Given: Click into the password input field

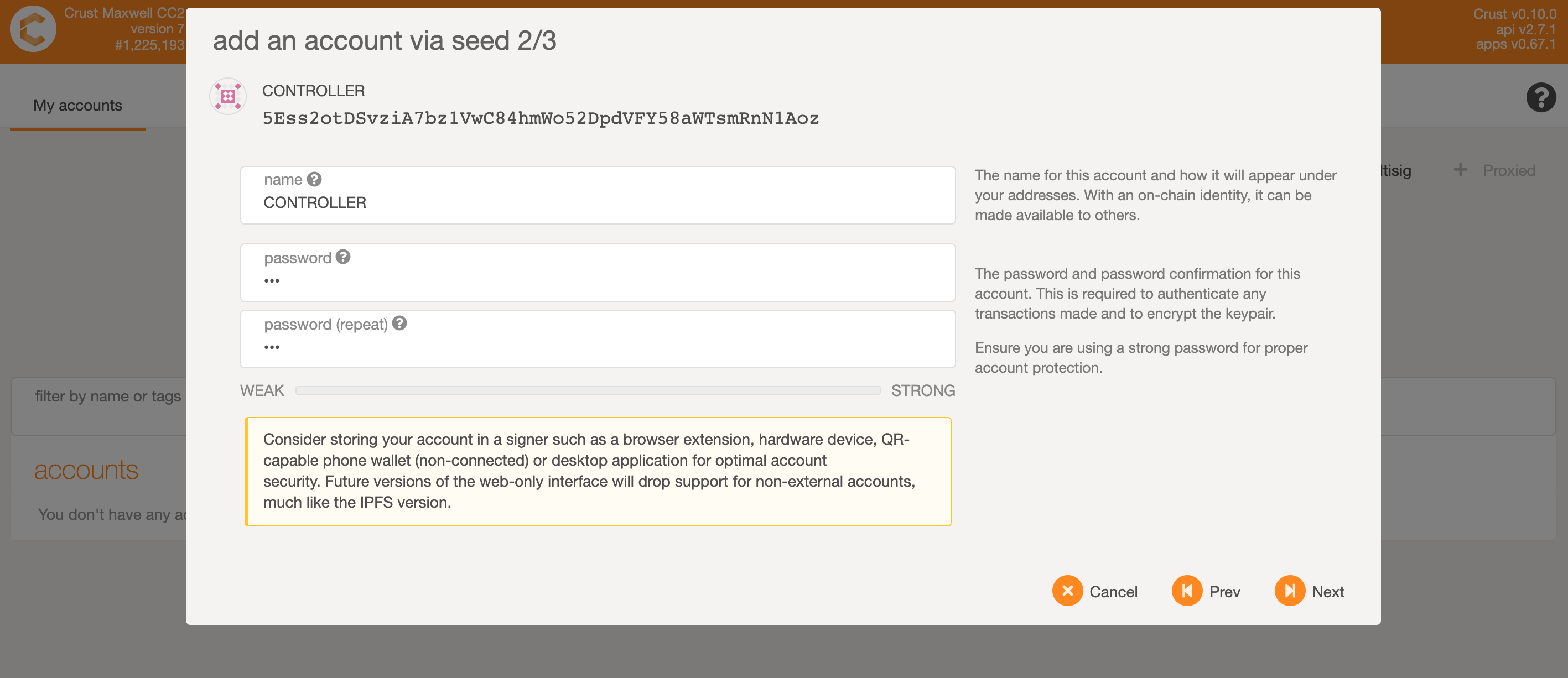Looking at the screenshot, I should [x=596, y=280].
